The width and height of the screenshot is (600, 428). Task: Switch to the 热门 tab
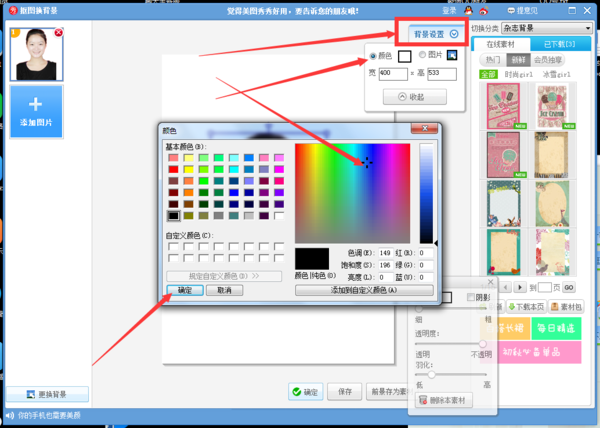493,60
